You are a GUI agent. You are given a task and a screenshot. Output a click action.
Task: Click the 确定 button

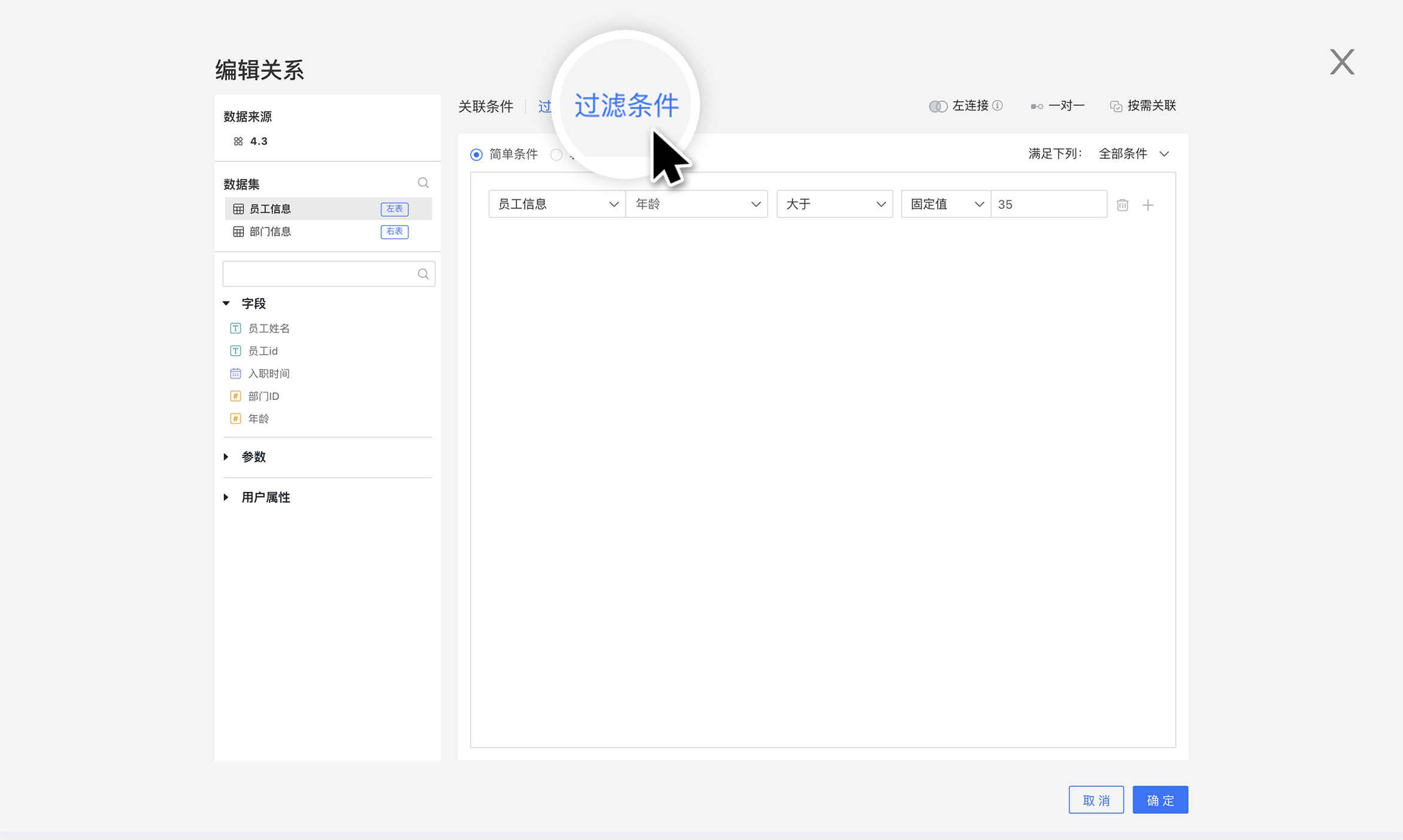click(1160, 800)
